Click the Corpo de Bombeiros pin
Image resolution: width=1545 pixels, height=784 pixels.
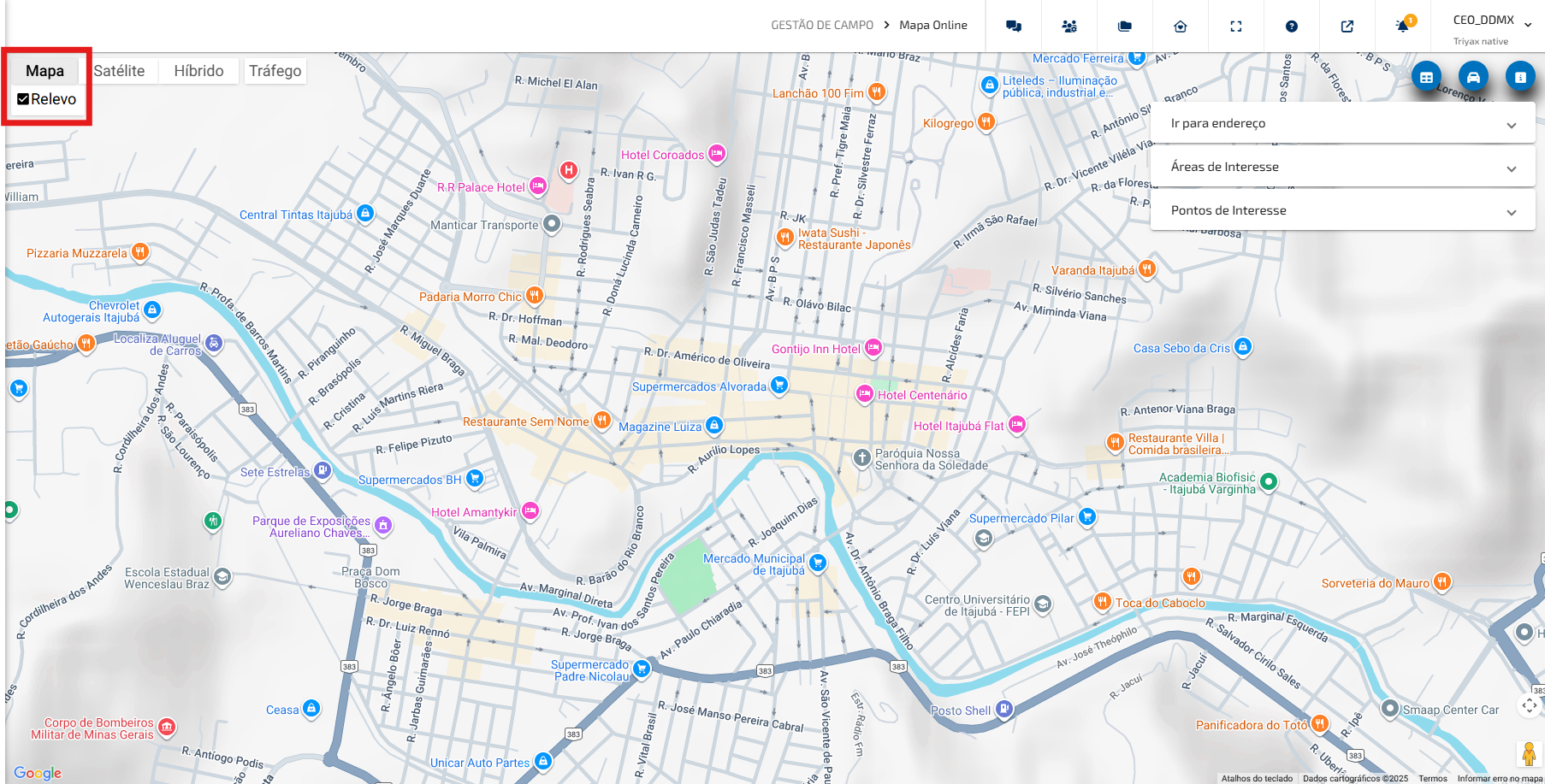(x=168, y=727)
